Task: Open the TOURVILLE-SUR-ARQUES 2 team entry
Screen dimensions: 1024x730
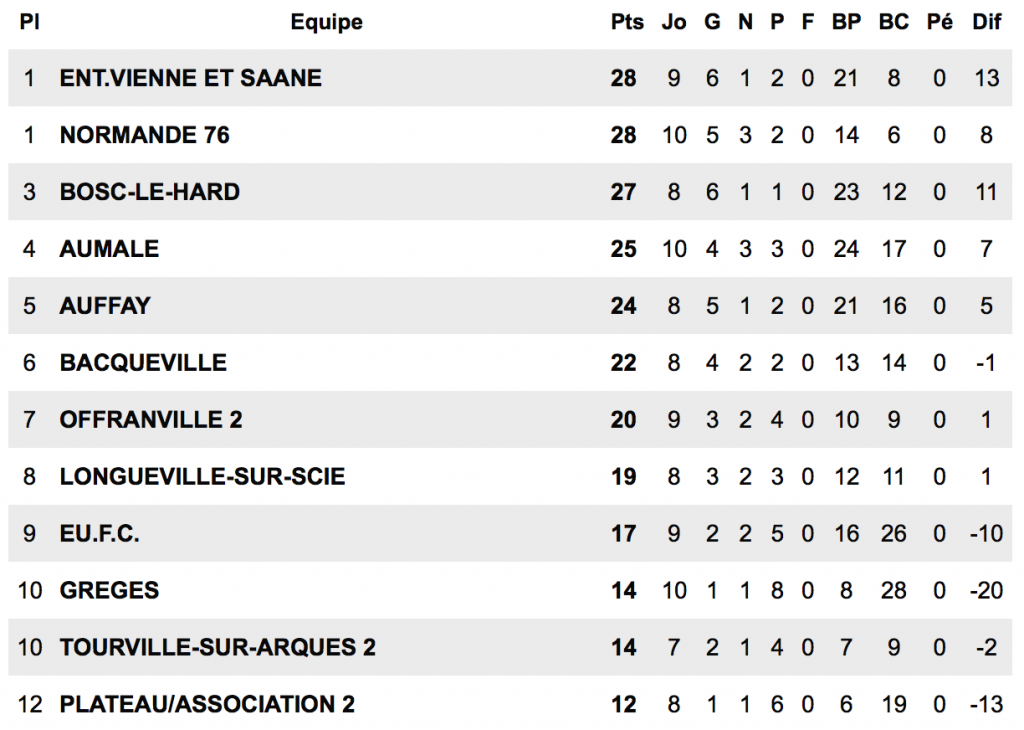Action: click(217, 648)
